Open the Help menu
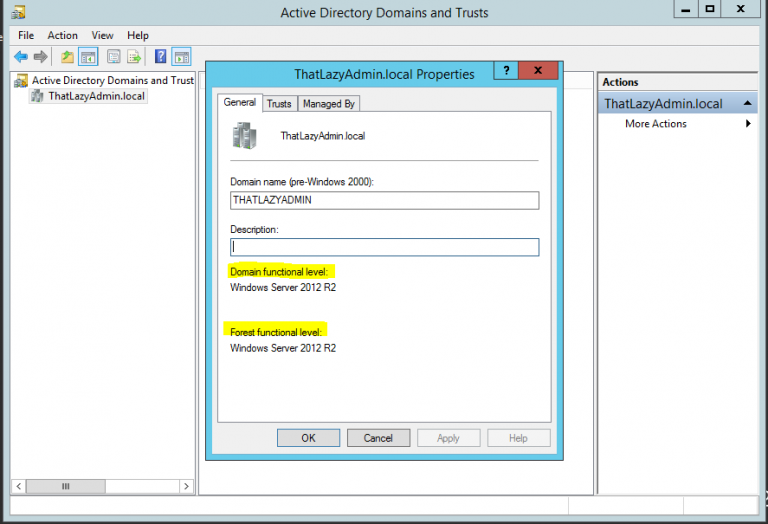This screenshot has height=524, width=768. click(x=138, y=35)
